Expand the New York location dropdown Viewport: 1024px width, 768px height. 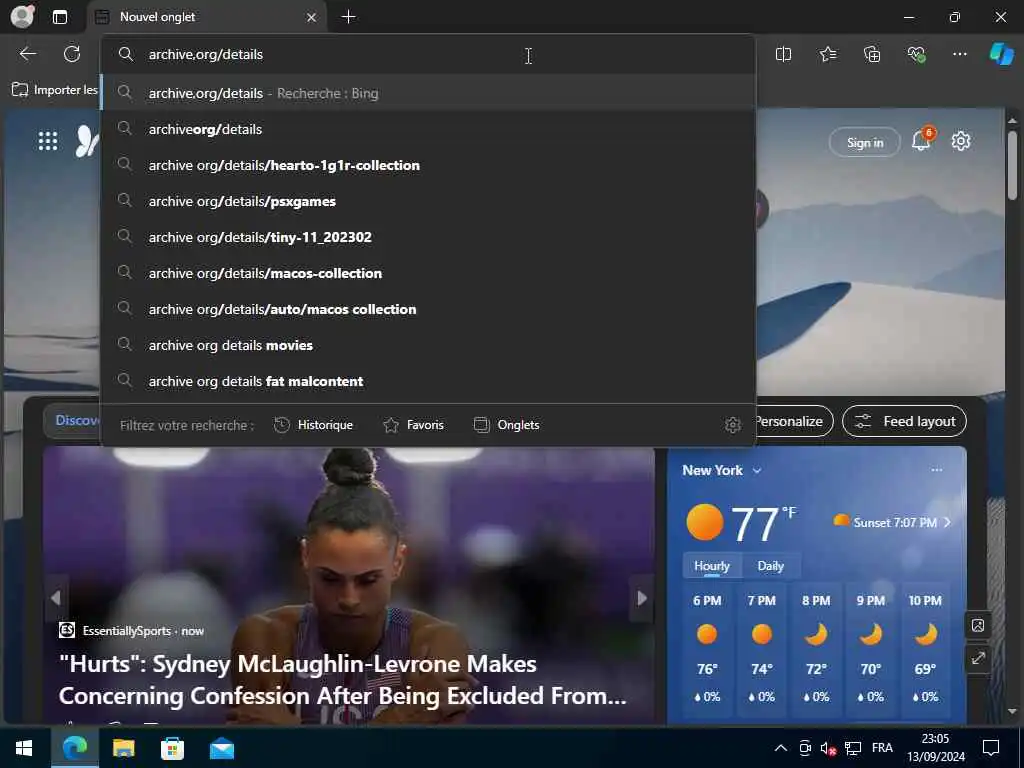[722, 470]
